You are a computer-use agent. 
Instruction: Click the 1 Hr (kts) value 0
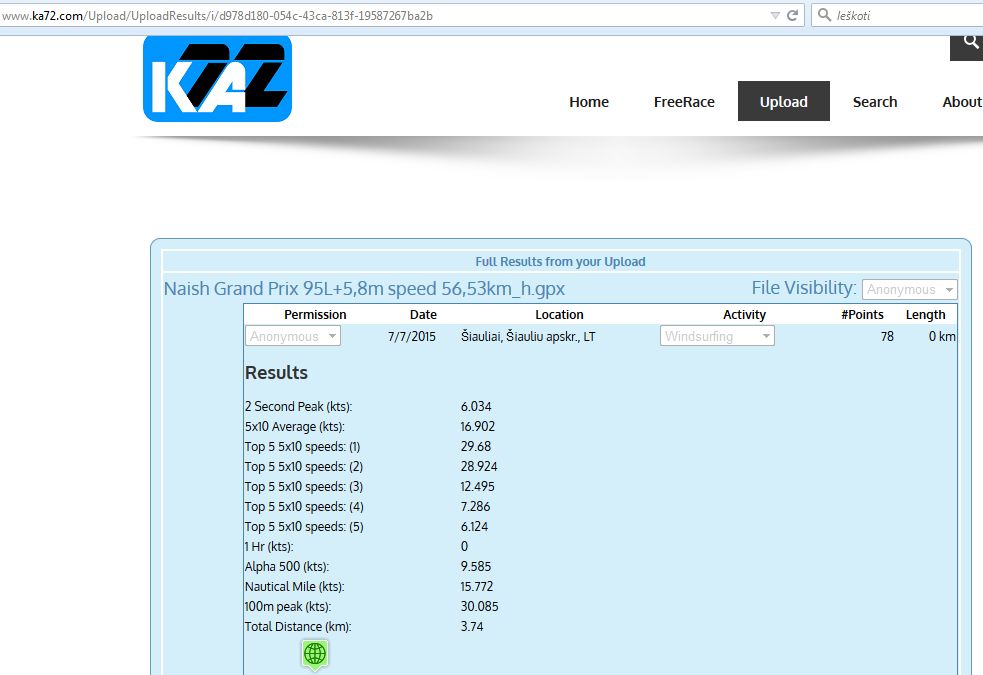click(465, 547)
